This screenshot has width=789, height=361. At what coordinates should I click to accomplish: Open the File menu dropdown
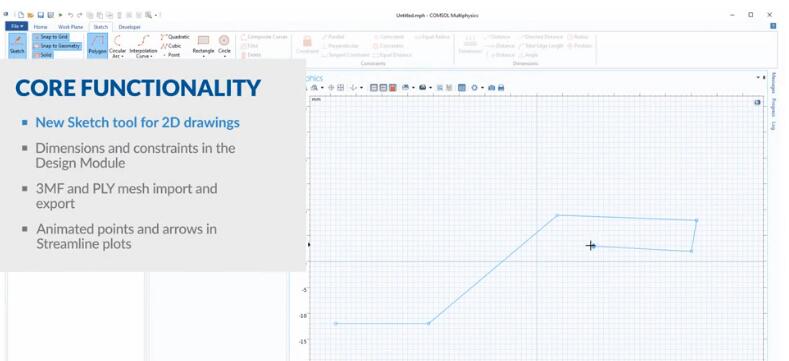coord(17,26)
